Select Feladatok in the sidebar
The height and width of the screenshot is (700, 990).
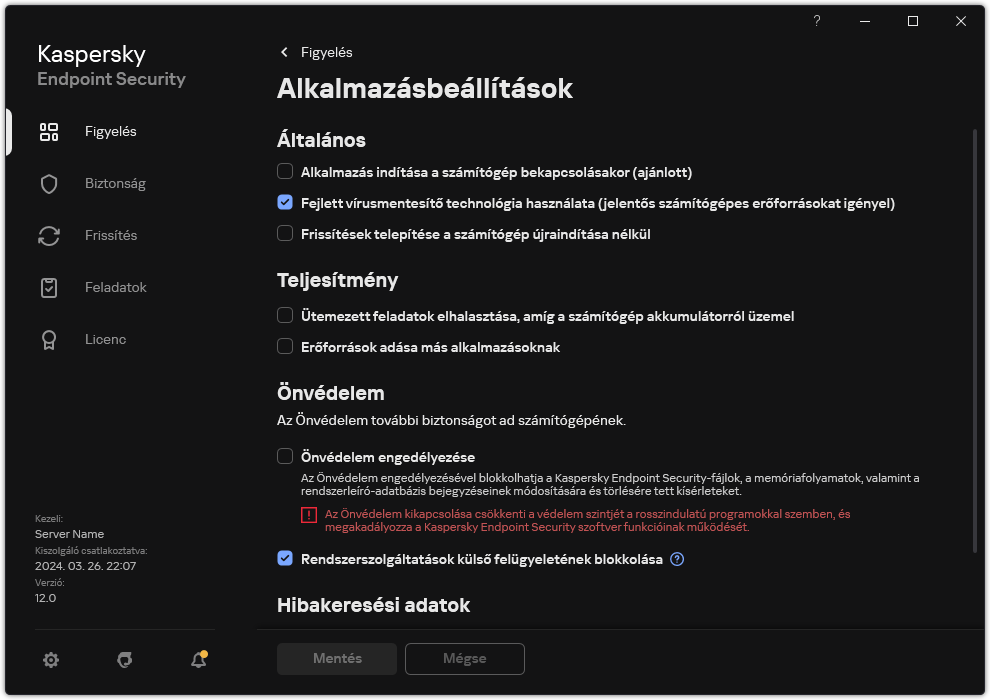pos(115,287)
